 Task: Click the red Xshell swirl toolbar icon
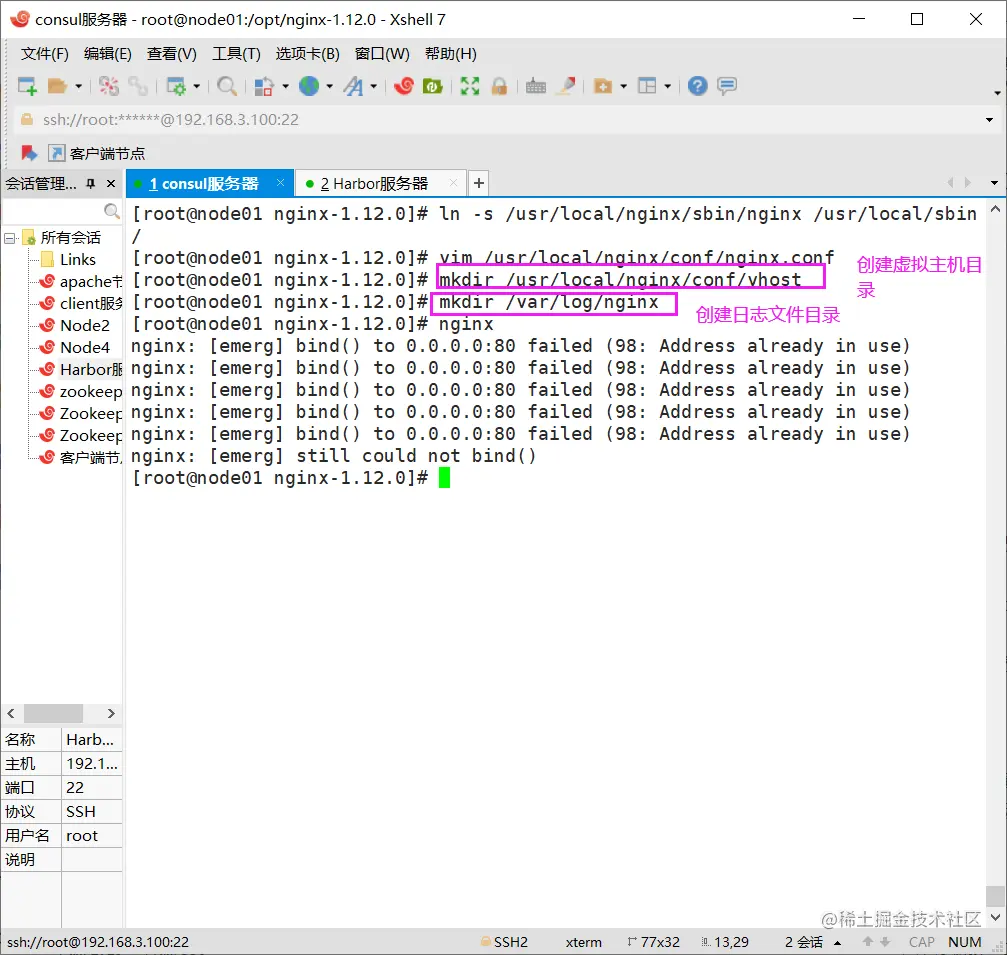(404, 86)
